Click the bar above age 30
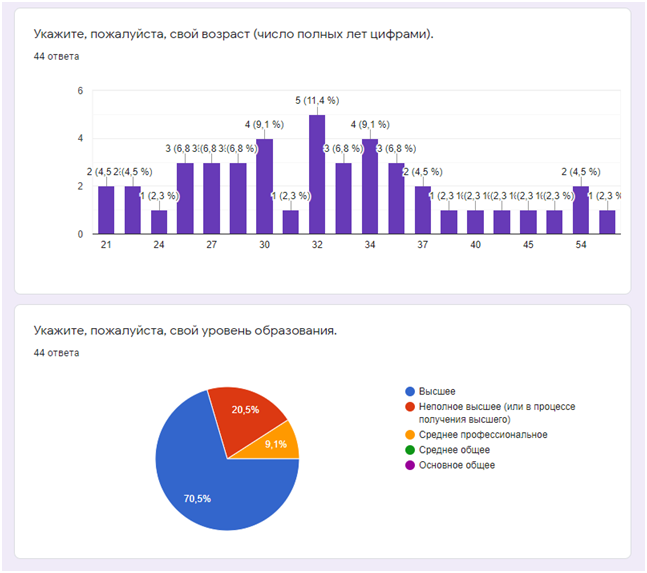The image size is (647, 573). pyautogui.click(x=264, y=186)
